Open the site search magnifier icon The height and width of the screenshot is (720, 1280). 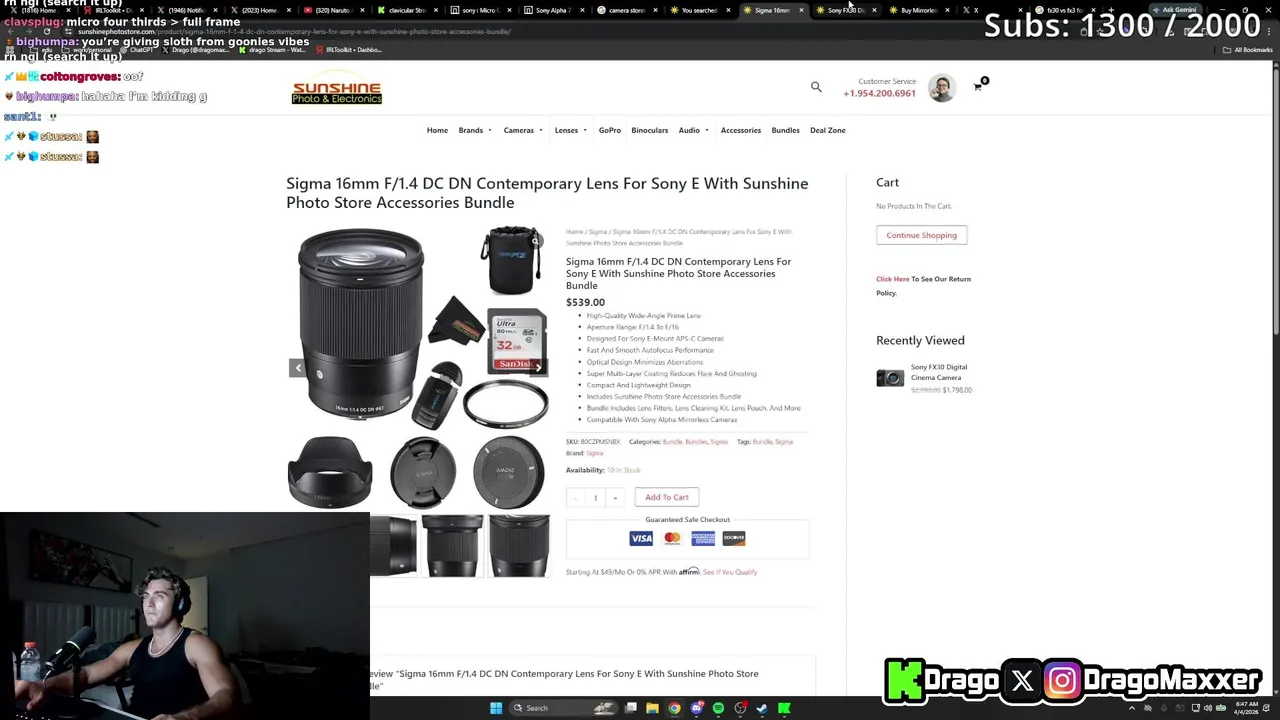[816, 87]
